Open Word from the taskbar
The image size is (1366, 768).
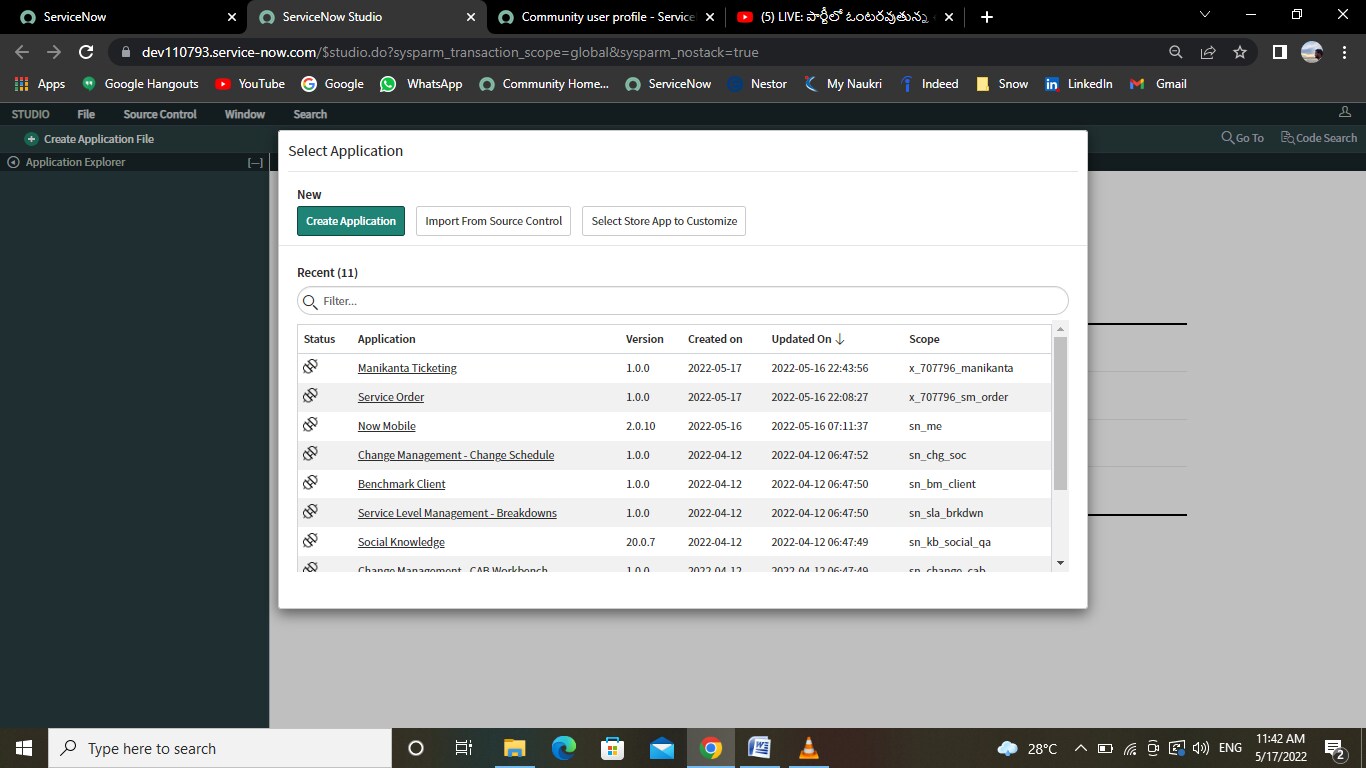(x=760, y=748)
